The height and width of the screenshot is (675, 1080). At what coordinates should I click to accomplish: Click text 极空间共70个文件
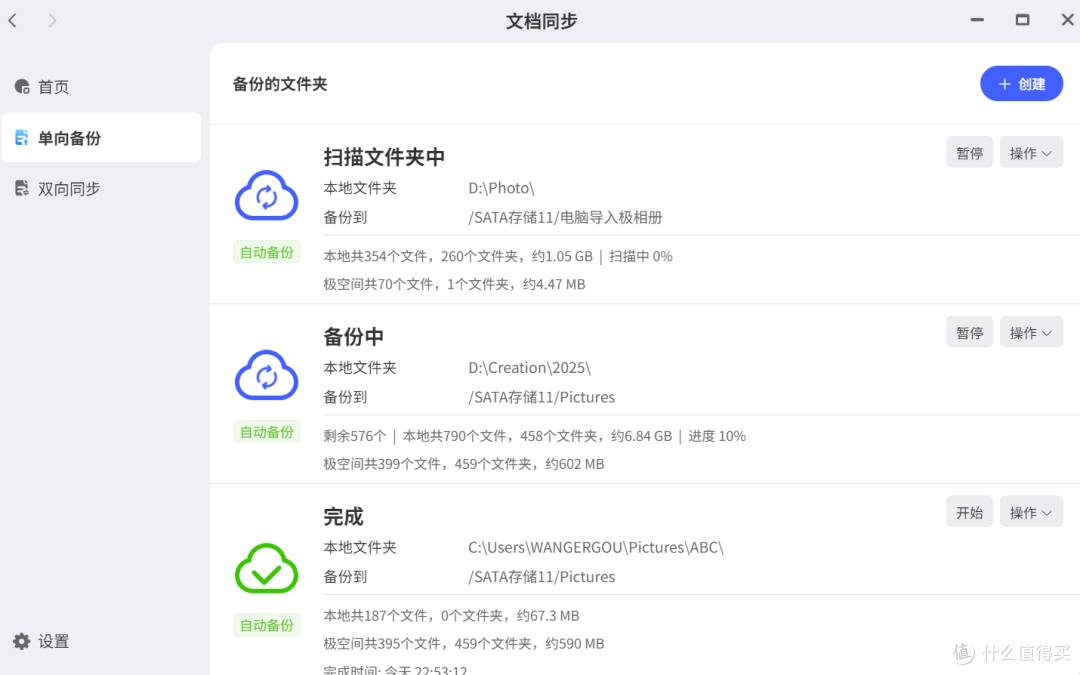pyautogui.click(x=377, y=284)
